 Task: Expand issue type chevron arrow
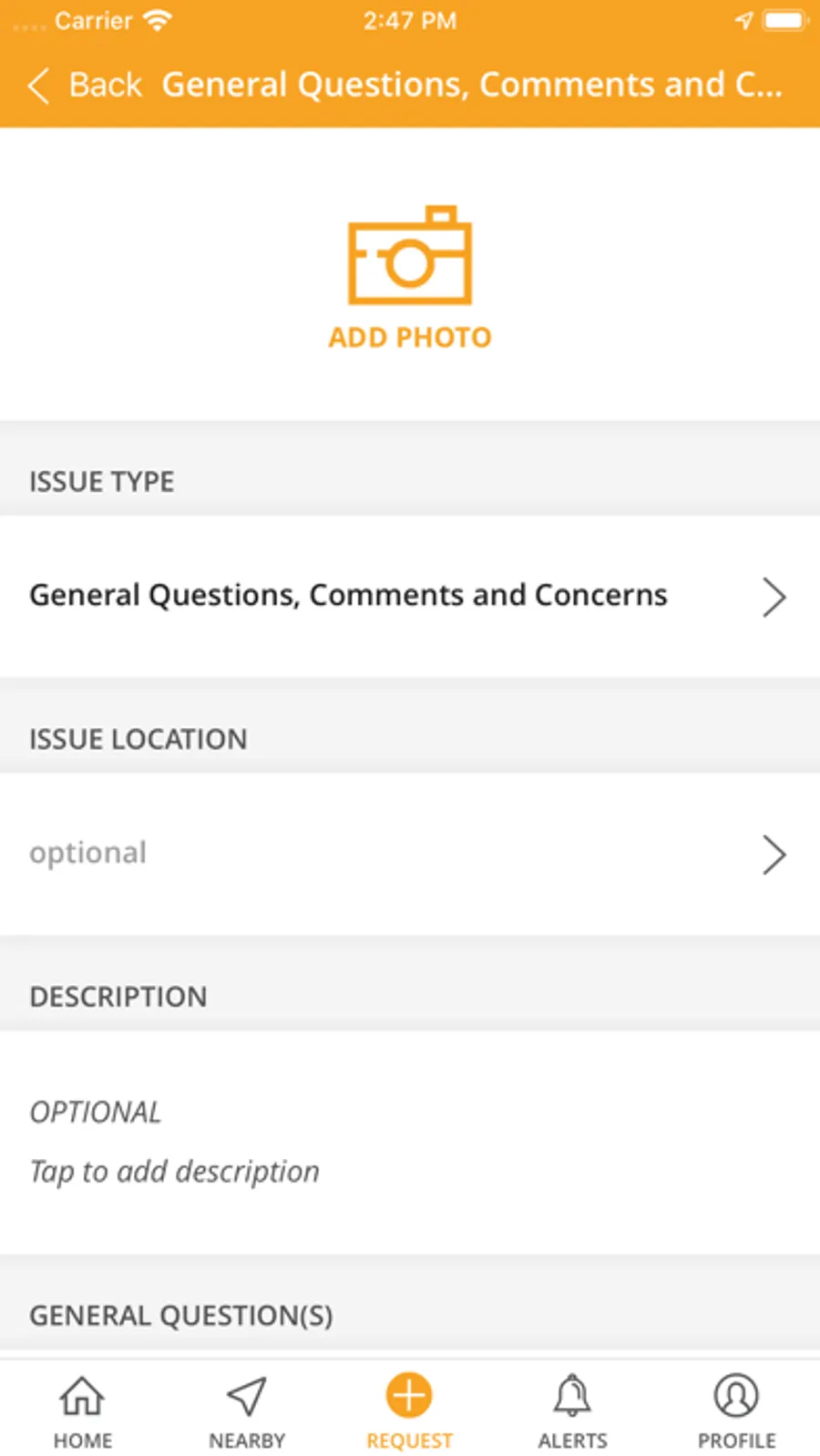pos(774,597)
